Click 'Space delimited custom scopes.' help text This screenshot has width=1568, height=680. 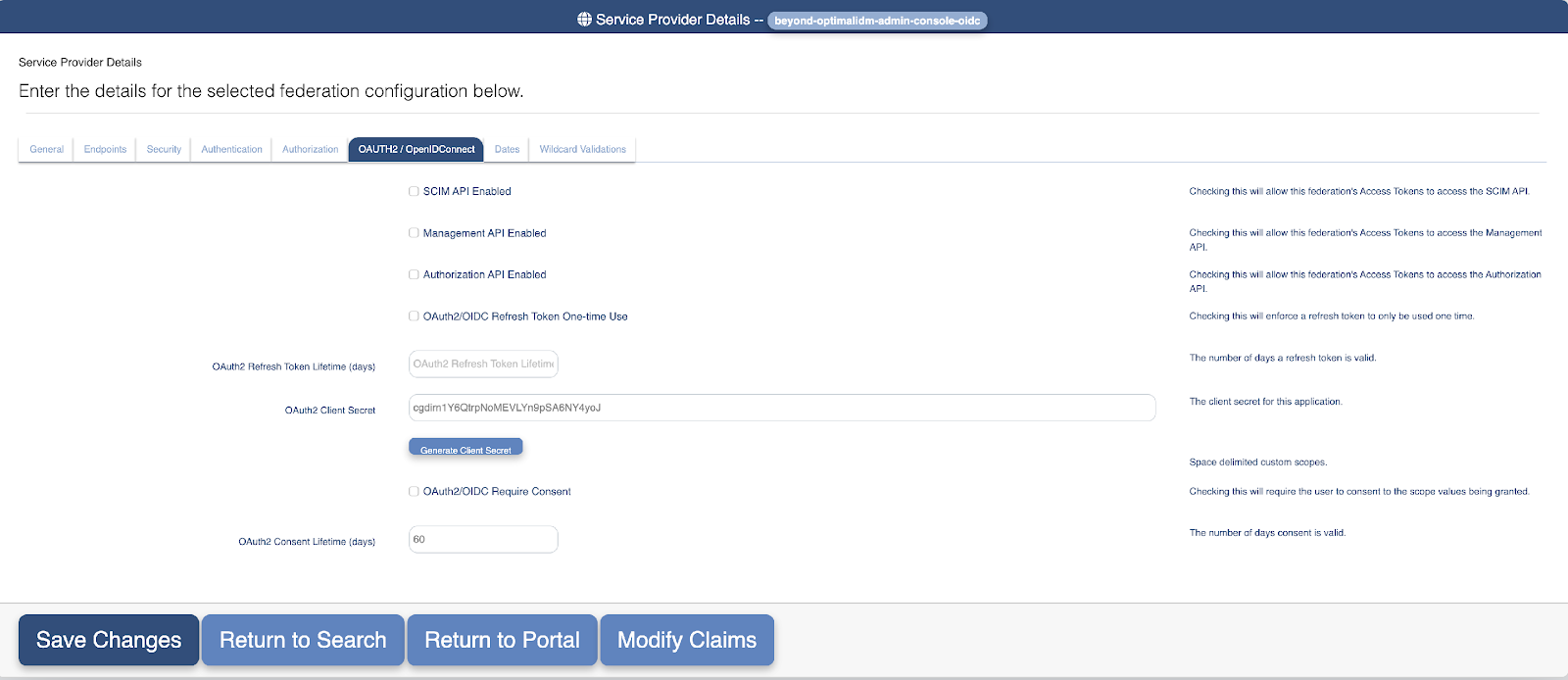coord(1258,462)
